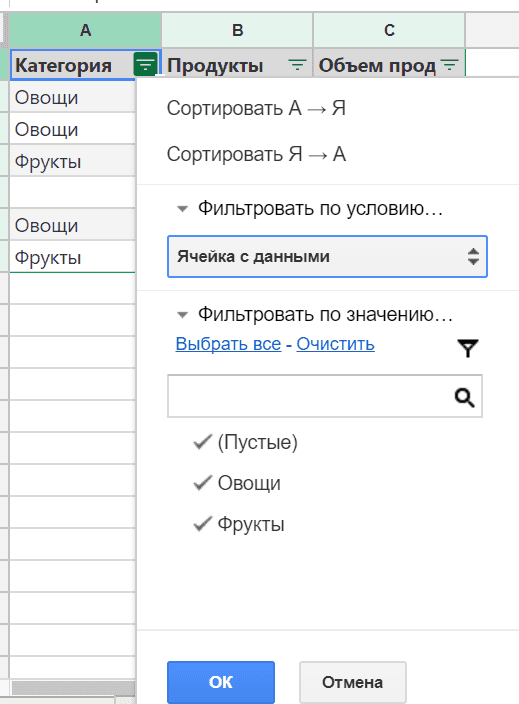Focus the filter value search field
The width and height of the screenshot is (519, 704).
(x=325, y=396)
